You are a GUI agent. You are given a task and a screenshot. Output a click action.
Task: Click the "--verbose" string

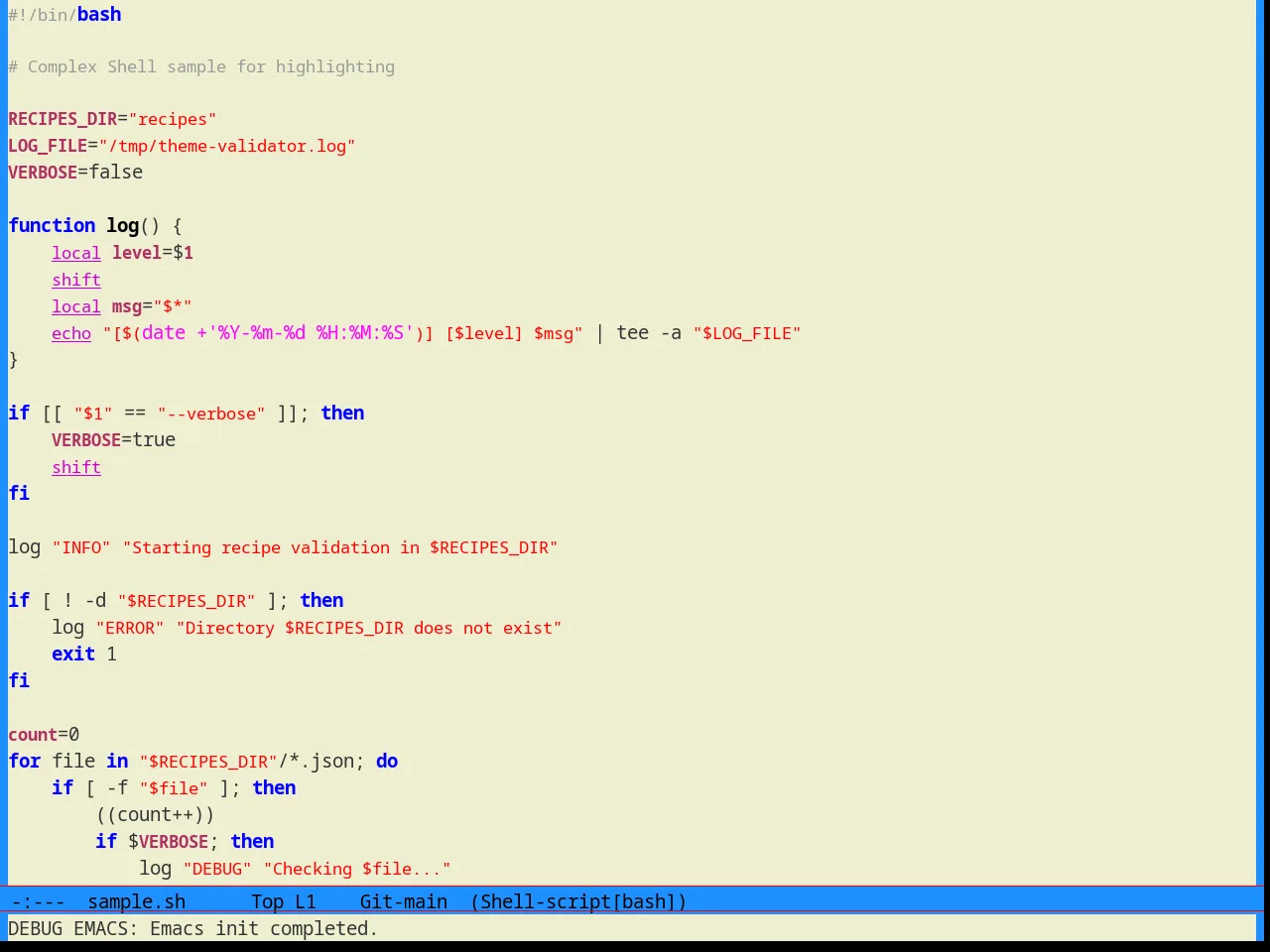(x=211, y=414)
